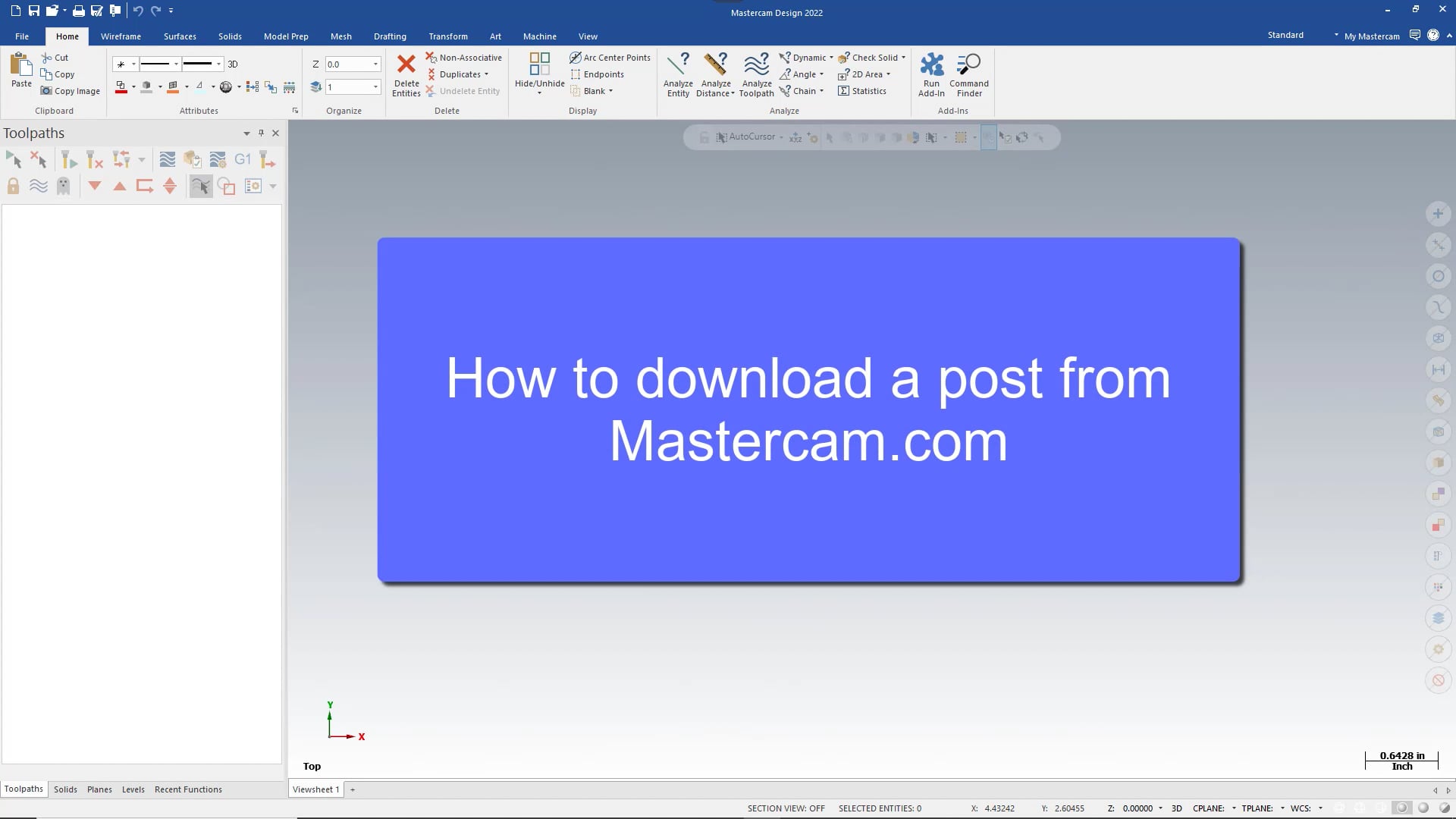
Task: Click Fit zoom plus in right toolbar
Action: [x=1438, y=214]
